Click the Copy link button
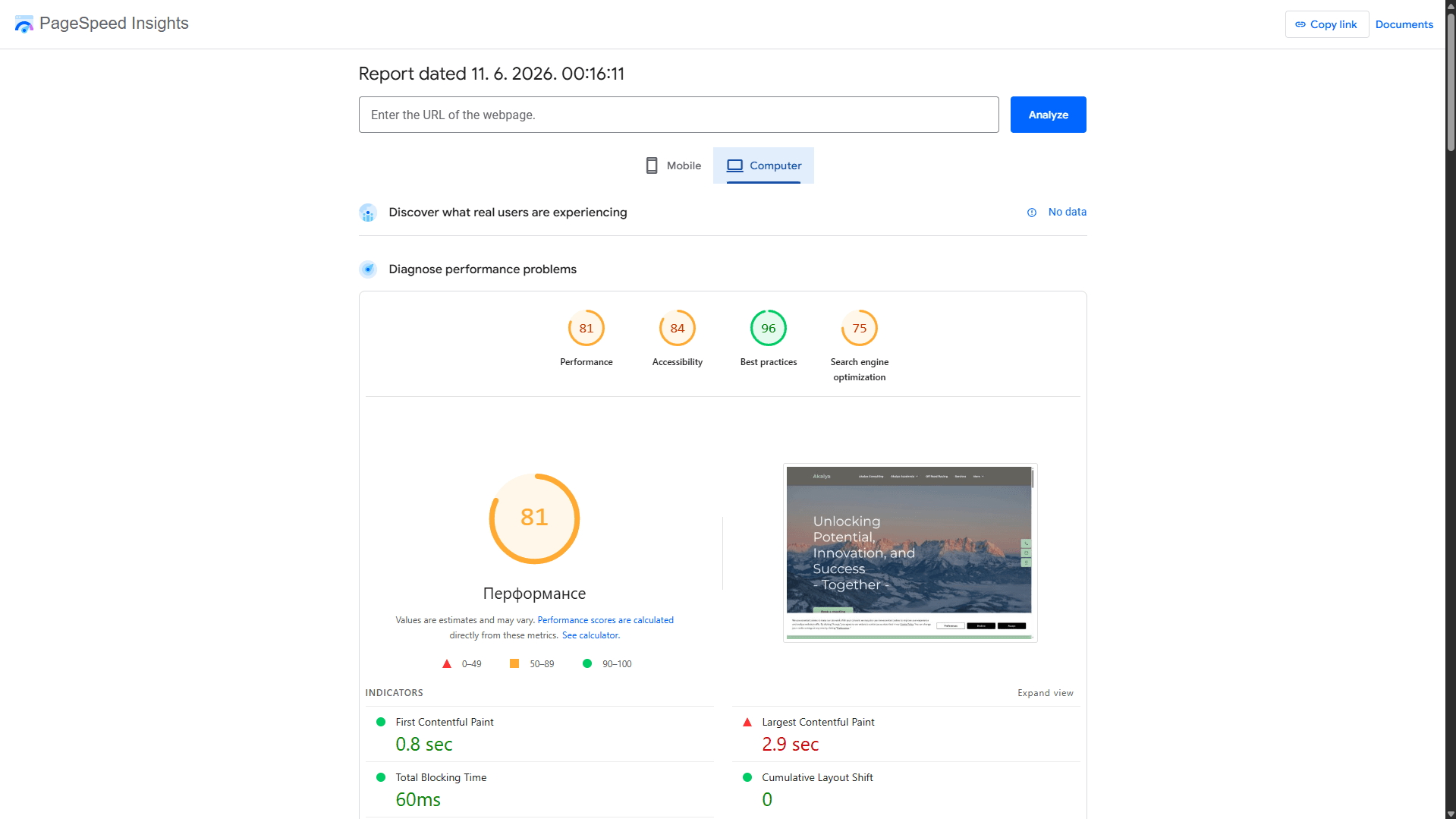Image resolution: width=1456 pixels, height=819 pixels. tap(1326, 24)
